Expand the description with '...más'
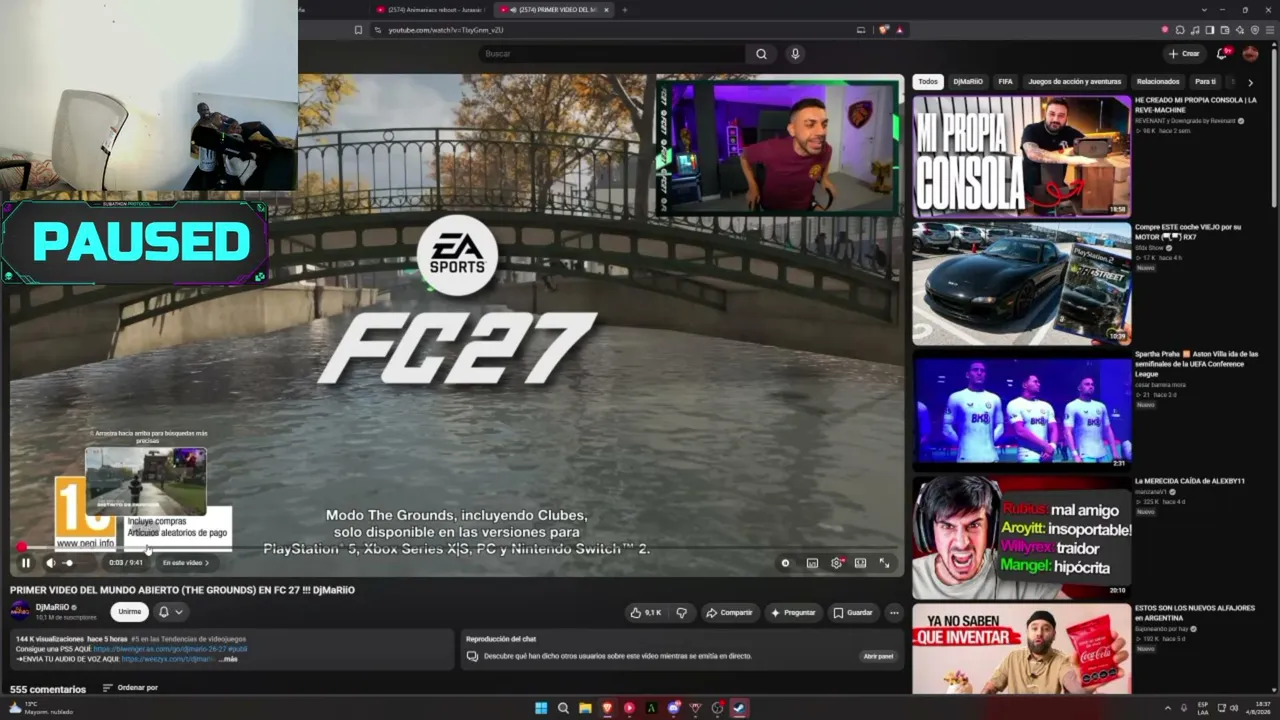1280x720 pixels. click(229, 659)
